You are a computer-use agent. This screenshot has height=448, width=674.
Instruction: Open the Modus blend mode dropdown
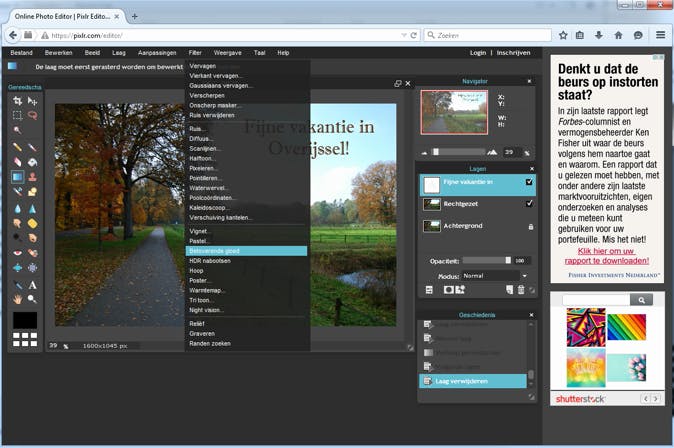(x=494, y=276)
